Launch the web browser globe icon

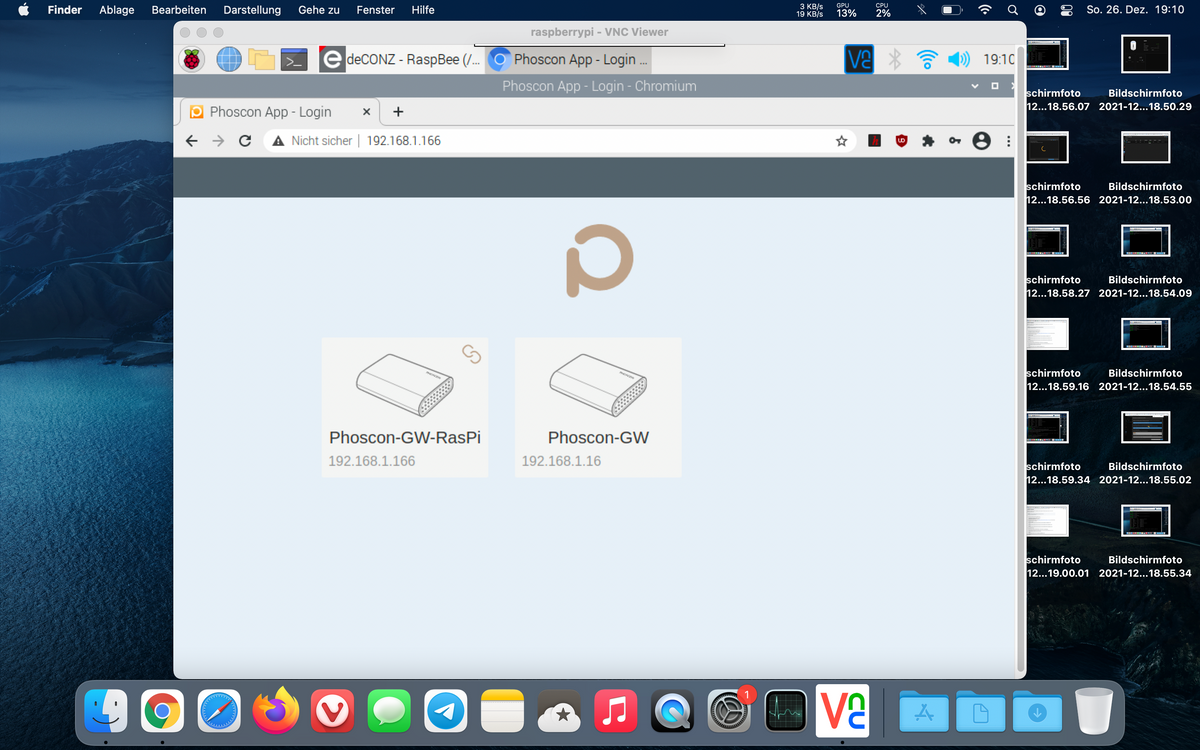click(229, 60)
